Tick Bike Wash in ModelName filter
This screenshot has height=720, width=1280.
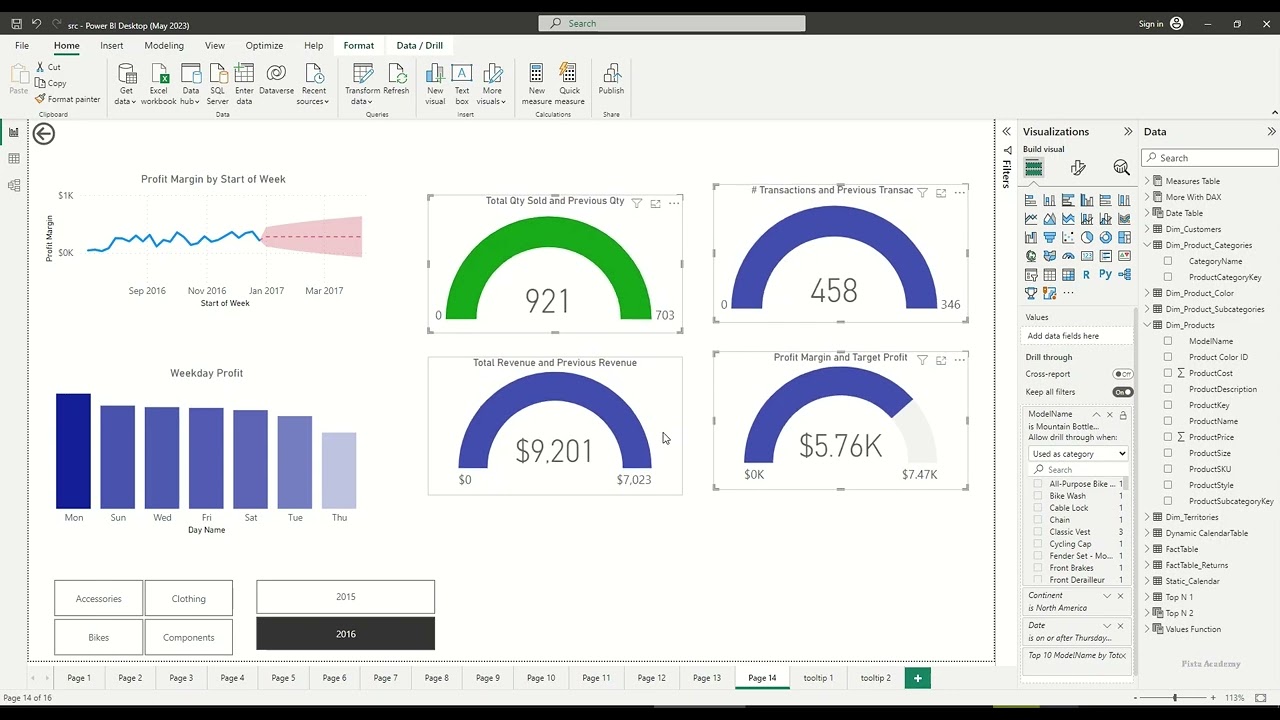tap(1039, 496)
